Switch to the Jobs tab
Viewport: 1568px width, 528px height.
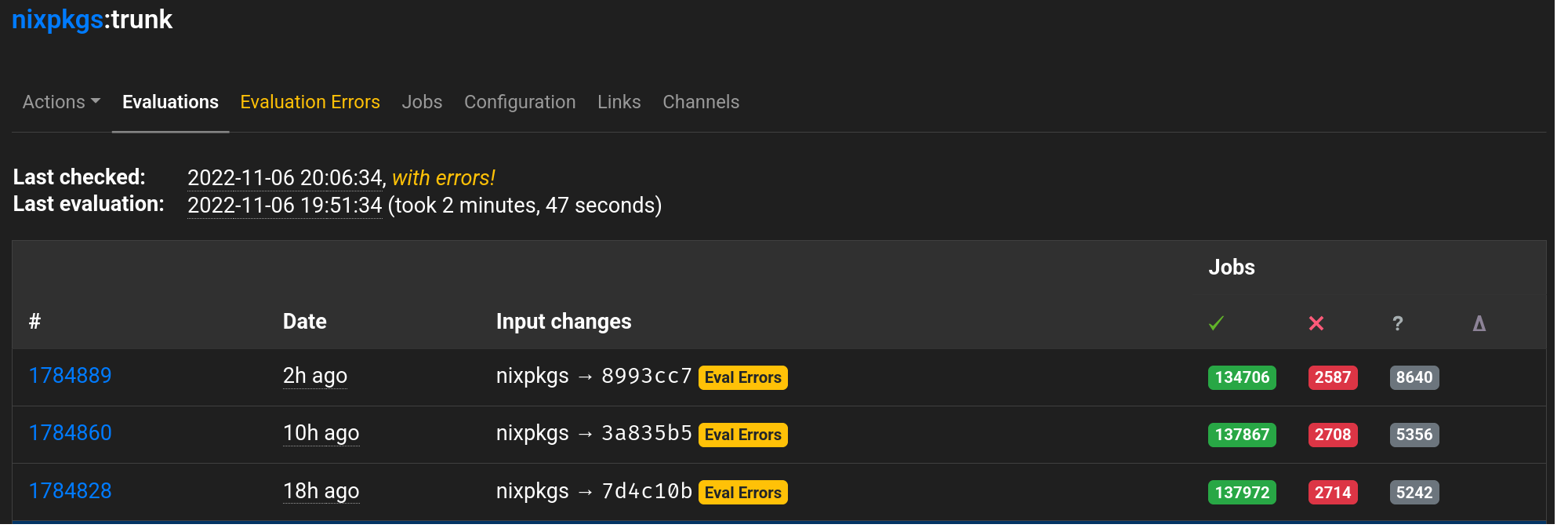(422, 102)
